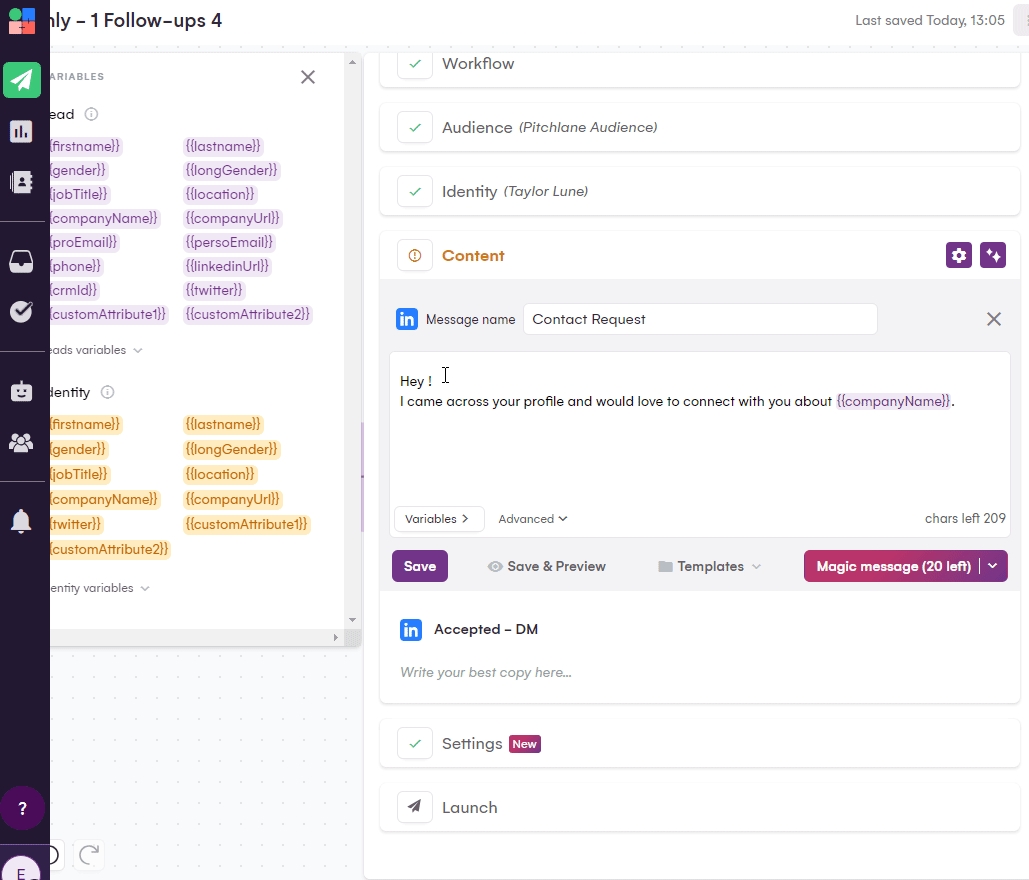Expand the Advanced dropdown
This screenshot has width=1029, height=880.
pyautogui.click(x=533, y=519)
